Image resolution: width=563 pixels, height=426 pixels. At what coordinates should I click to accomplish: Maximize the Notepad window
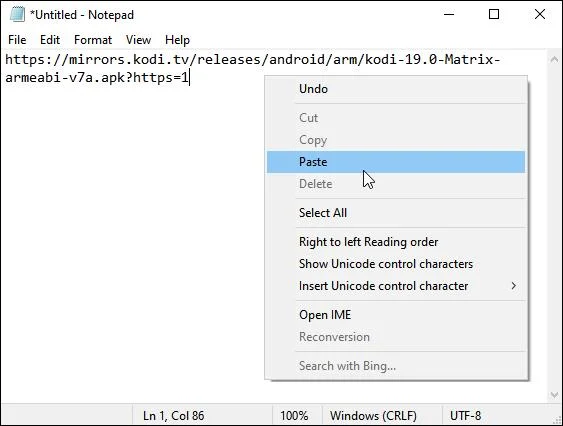pyautogui.click(x=494, y=14)
